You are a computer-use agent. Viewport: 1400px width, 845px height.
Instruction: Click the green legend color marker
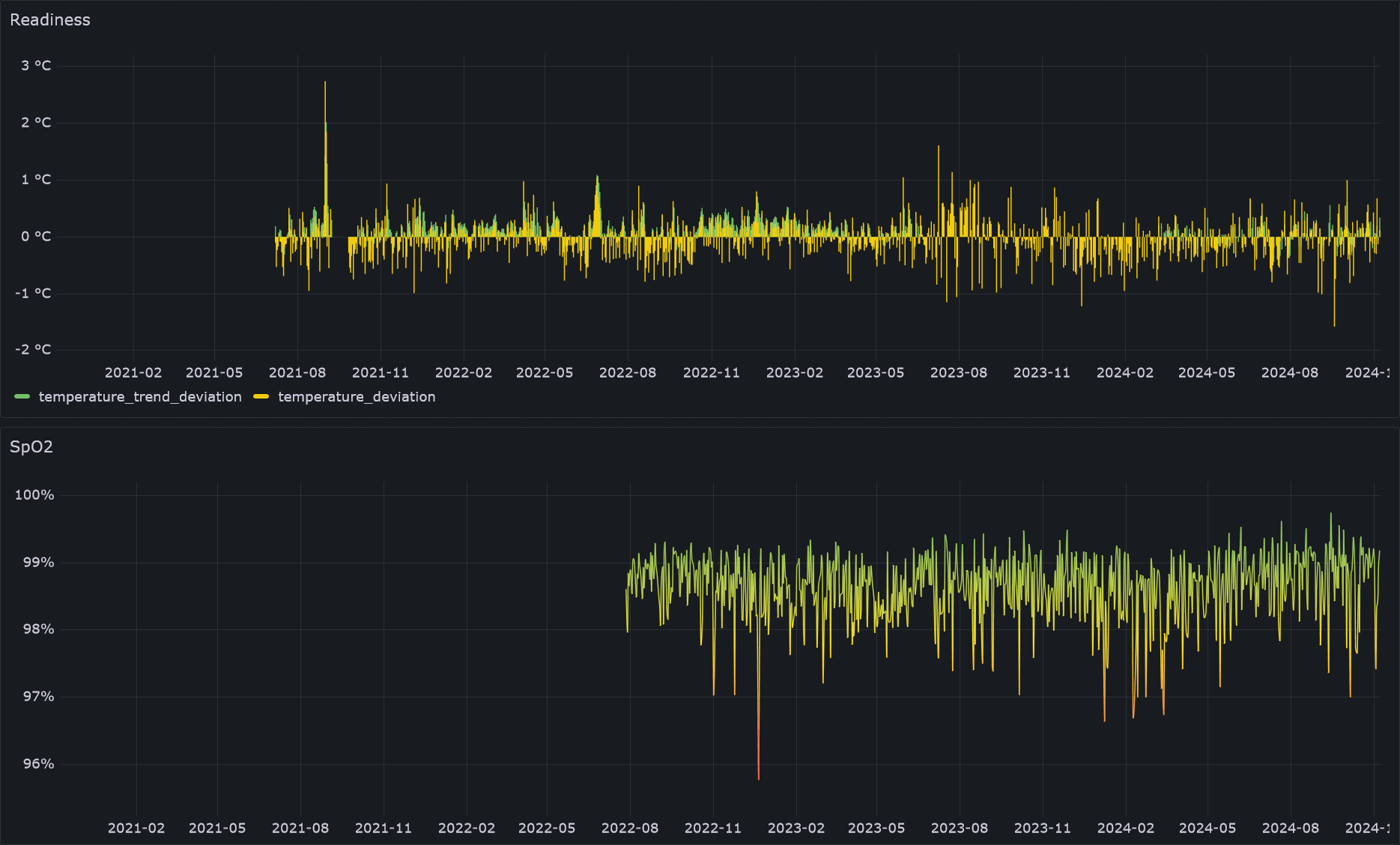[x=22, y=397]
